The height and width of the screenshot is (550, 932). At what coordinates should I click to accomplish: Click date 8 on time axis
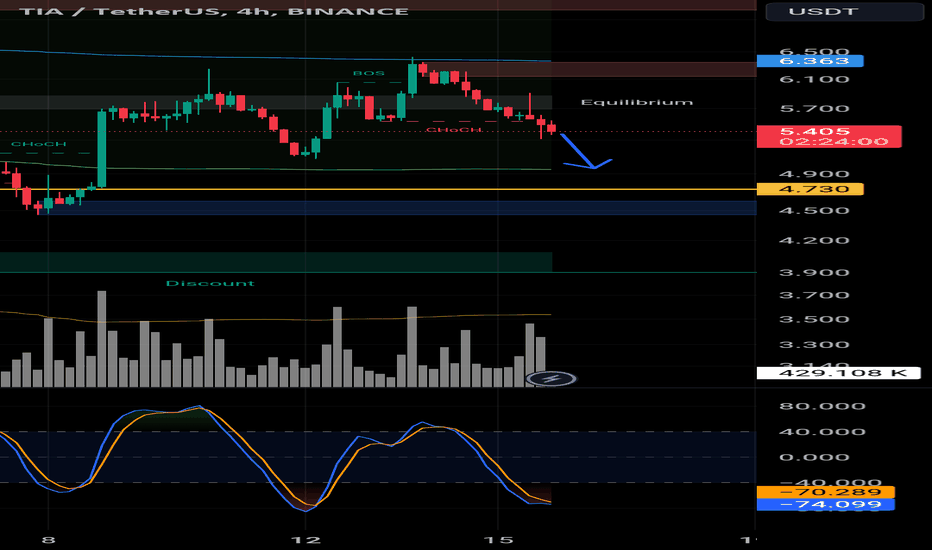[x=49, y=540]
